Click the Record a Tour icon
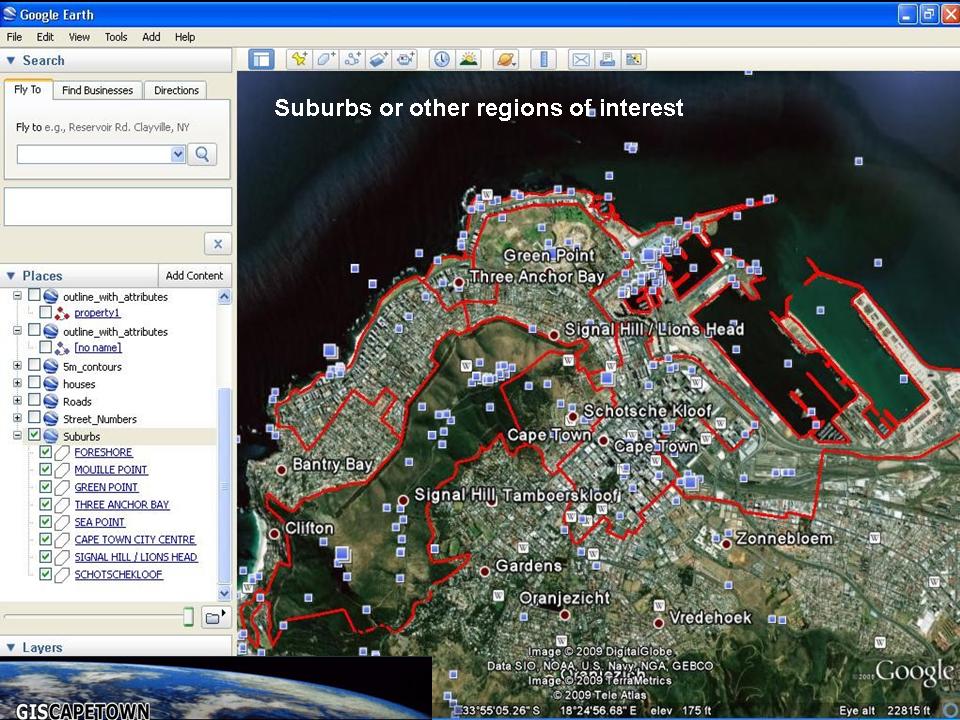 tap(405, 59)
